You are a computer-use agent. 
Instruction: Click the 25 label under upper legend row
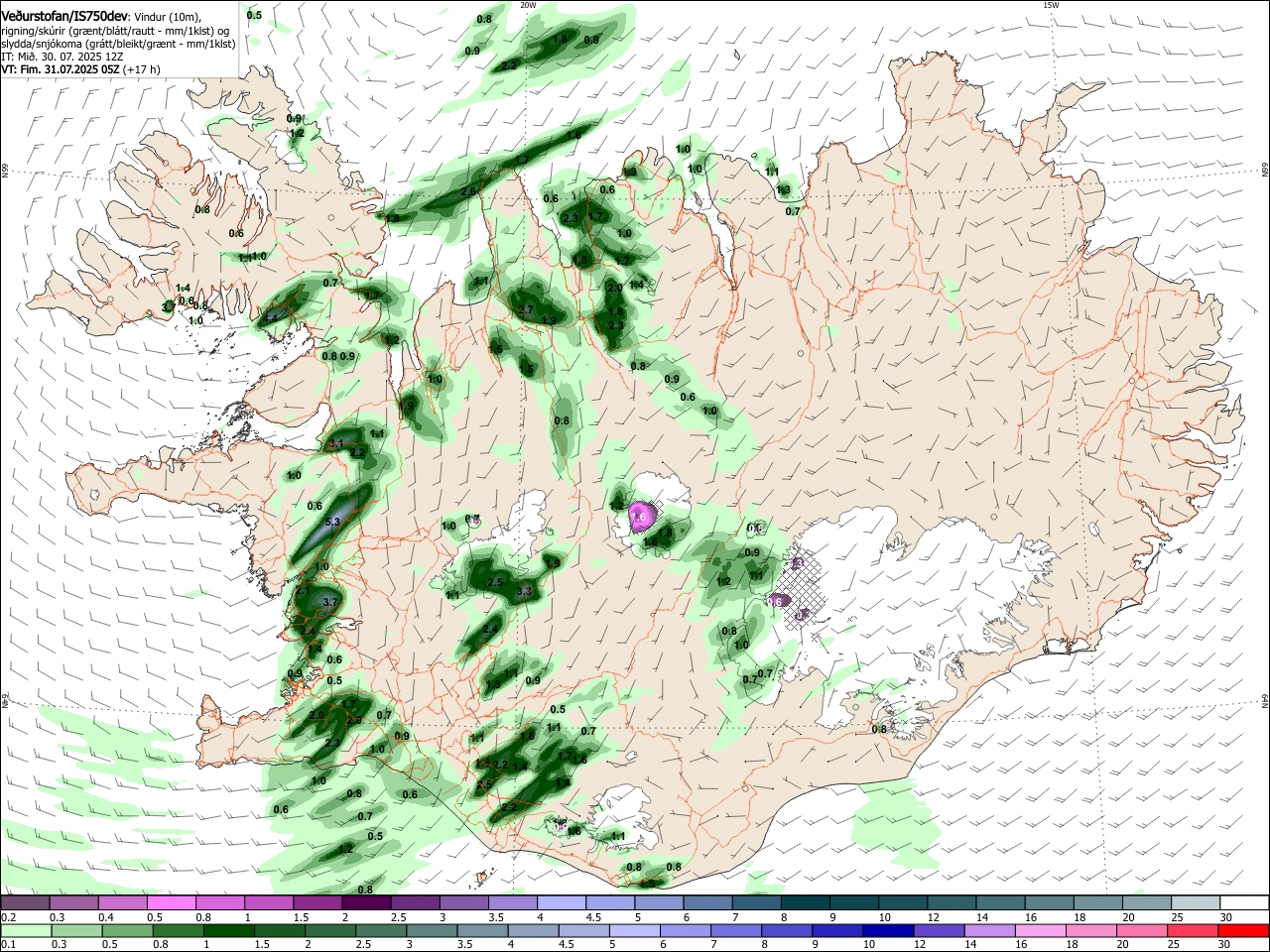[1176, 917]
